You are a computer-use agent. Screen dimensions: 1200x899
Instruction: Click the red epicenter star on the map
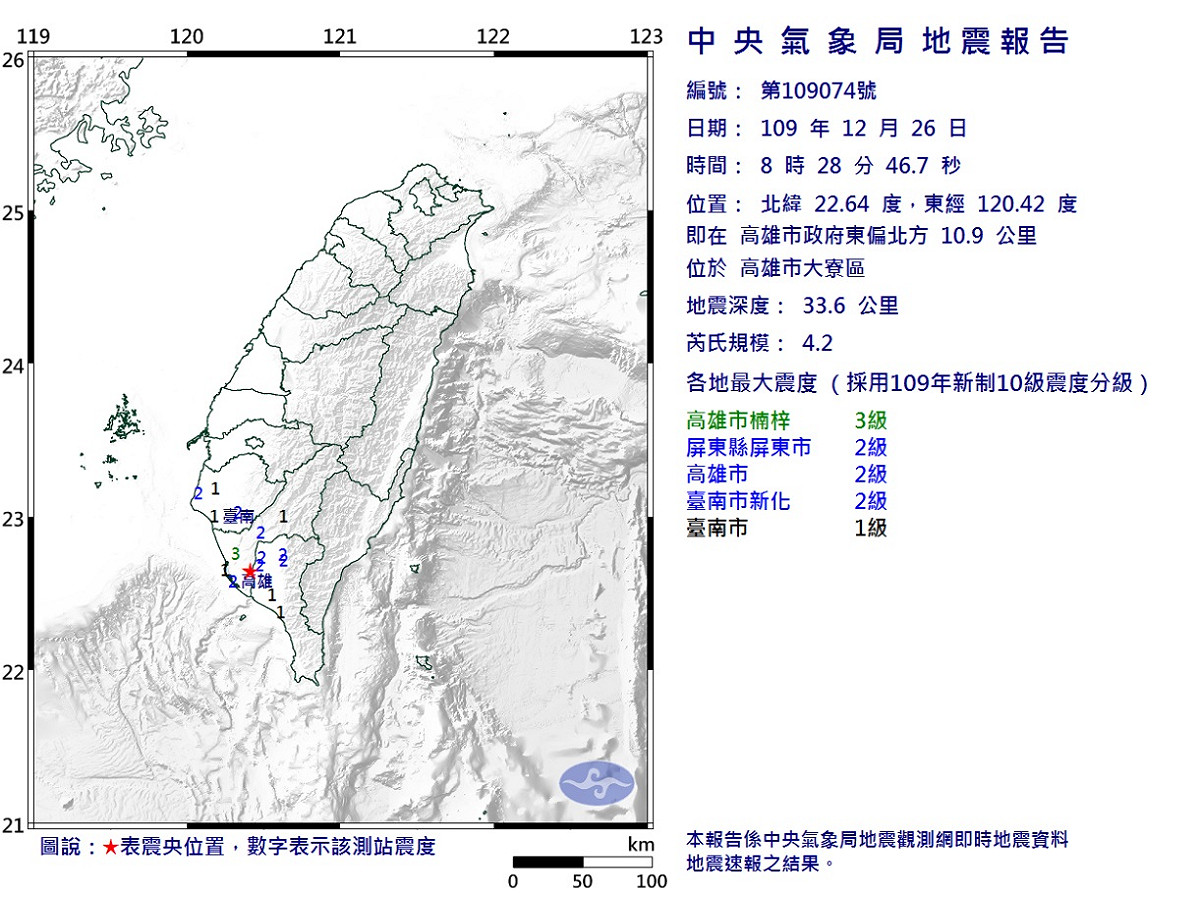249,571
